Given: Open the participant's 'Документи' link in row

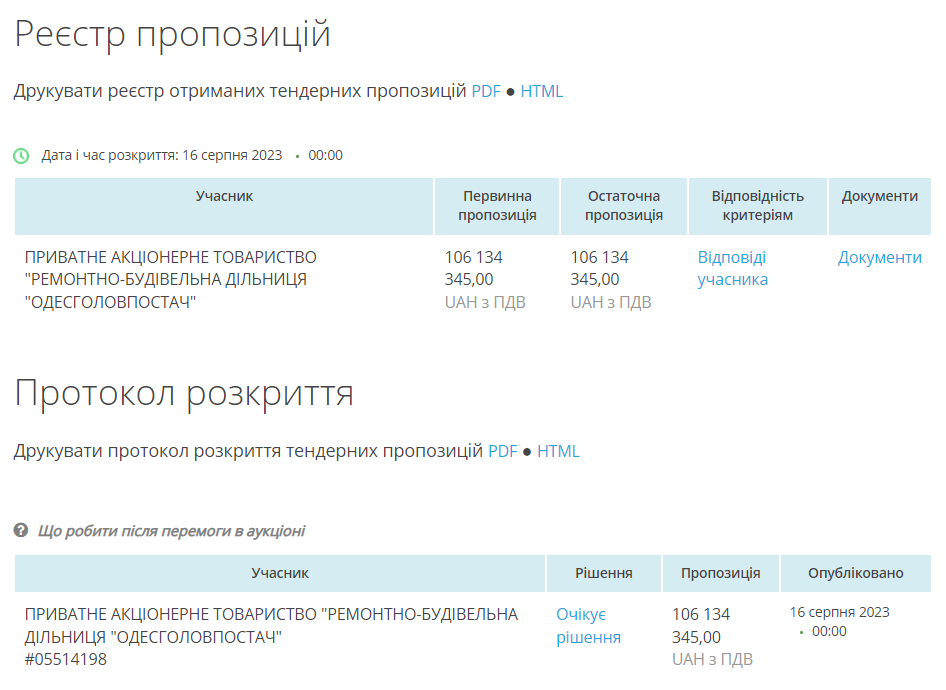Looking at the screenshot, I should click(879, 257).
